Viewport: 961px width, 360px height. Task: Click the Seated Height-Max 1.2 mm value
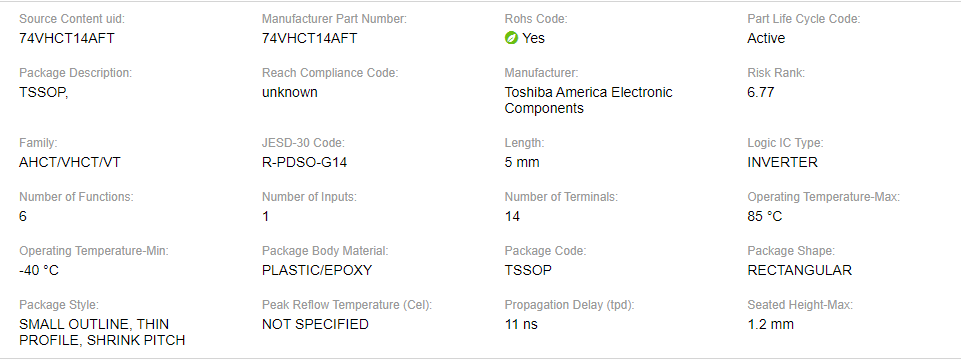[770, 324]
